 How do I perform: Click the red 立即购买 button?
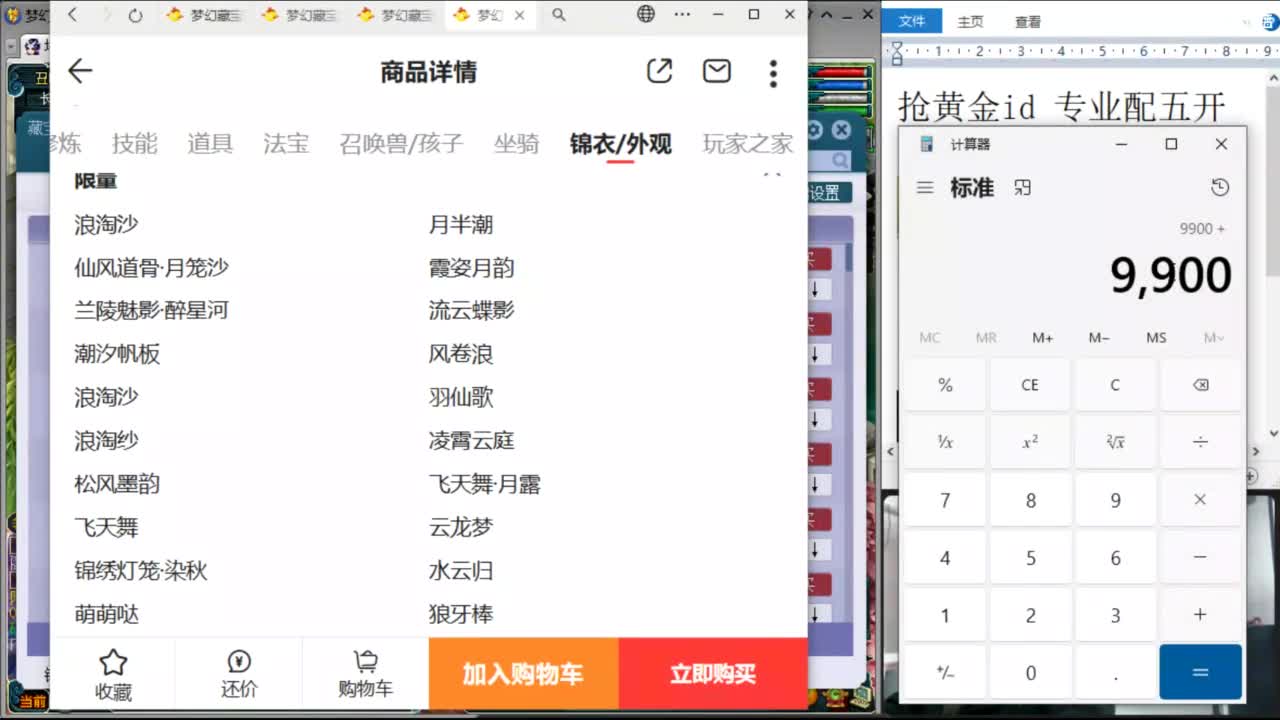click(x=712, y=674)
